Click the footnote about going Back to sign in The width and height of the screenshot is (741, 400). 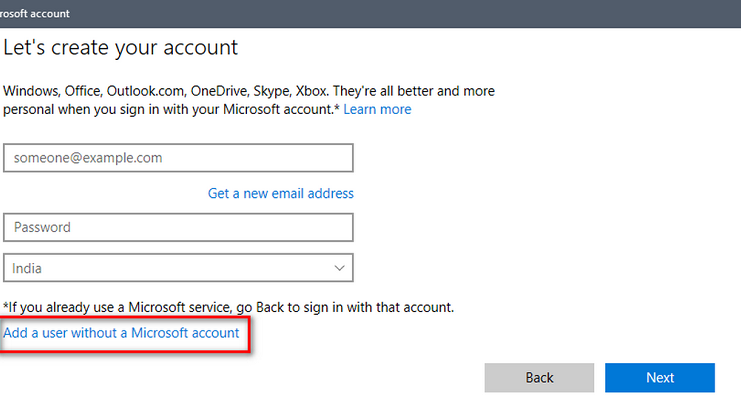(x=229, y=307)
